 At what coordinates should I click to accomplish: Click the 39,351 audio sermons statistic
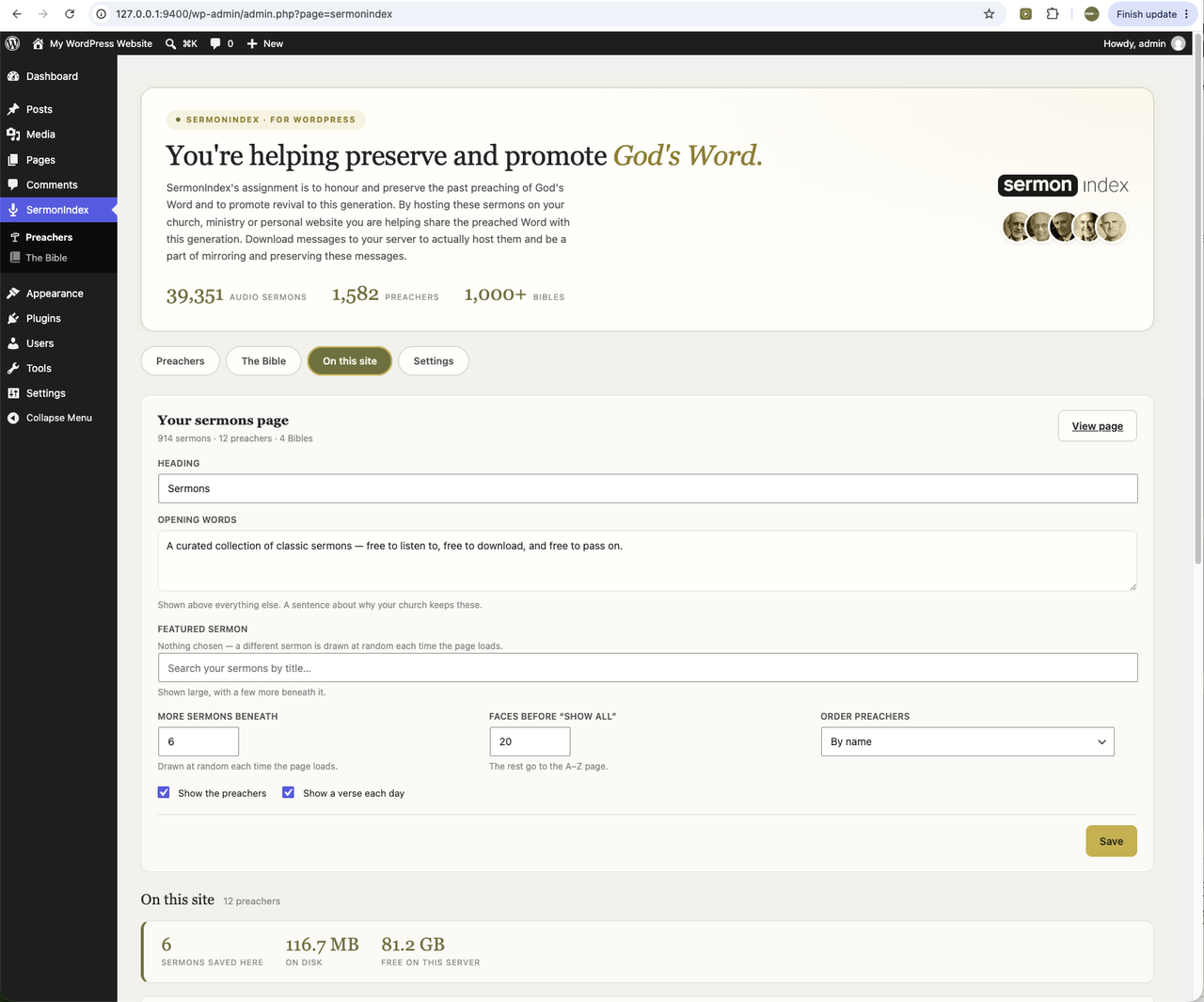(236, 295)
